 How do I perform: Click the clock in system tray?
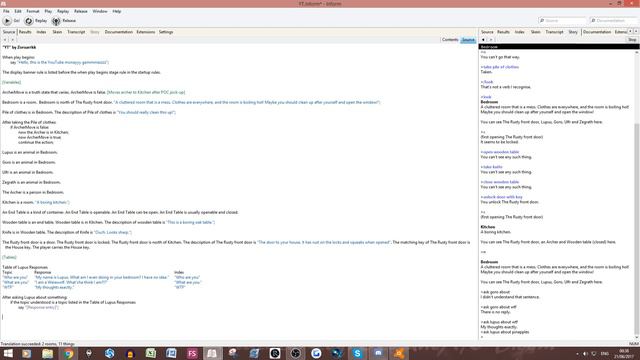(624, 353)
